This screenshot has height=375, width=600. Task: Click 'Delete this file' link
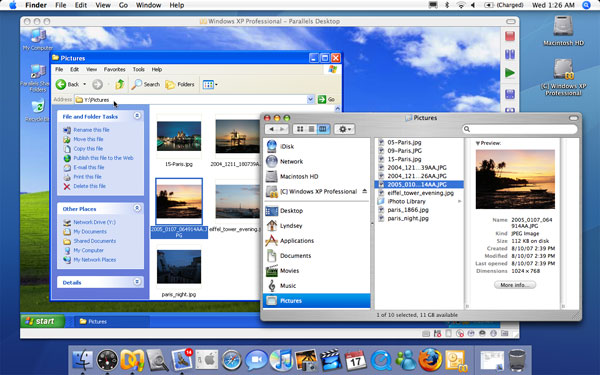click(89, 186)
